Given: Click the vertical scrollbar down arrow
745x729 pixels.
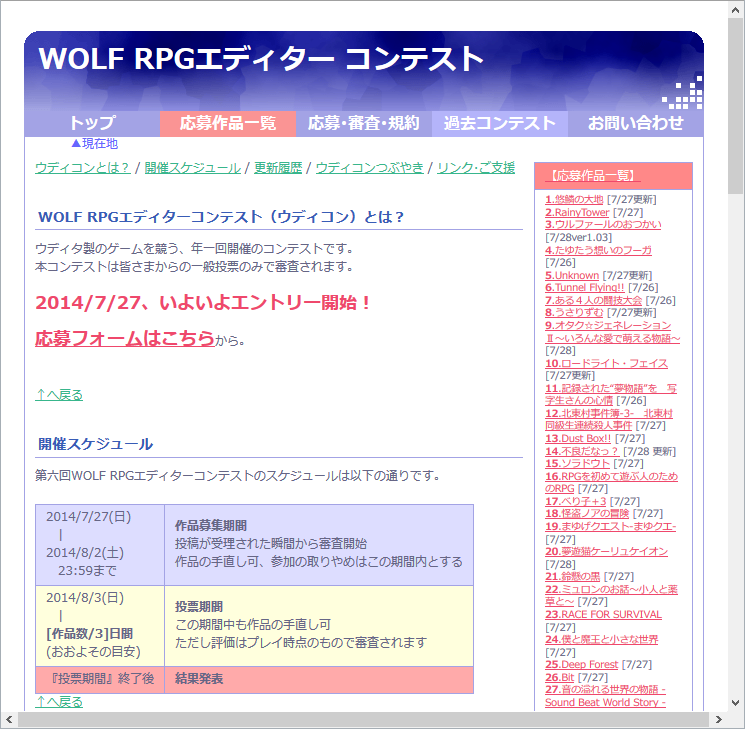Looking at the screenshot, I should coord(735,702).
